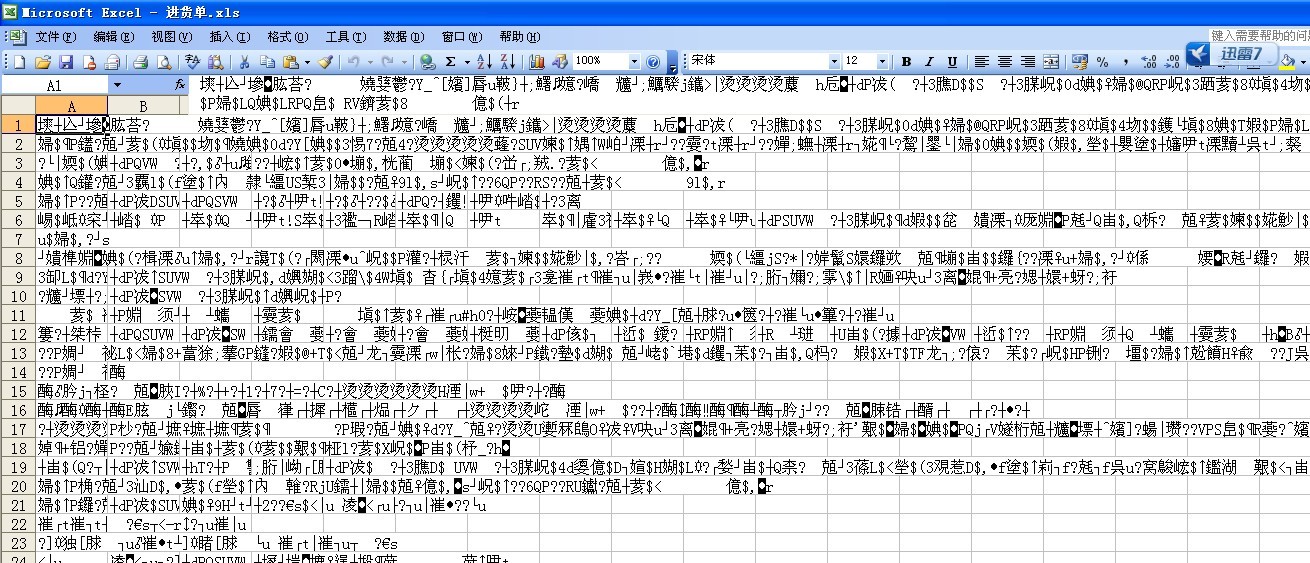Toggle Italic formatting
The width and height of the screenshot is (1310, 563).
point(929,61)
